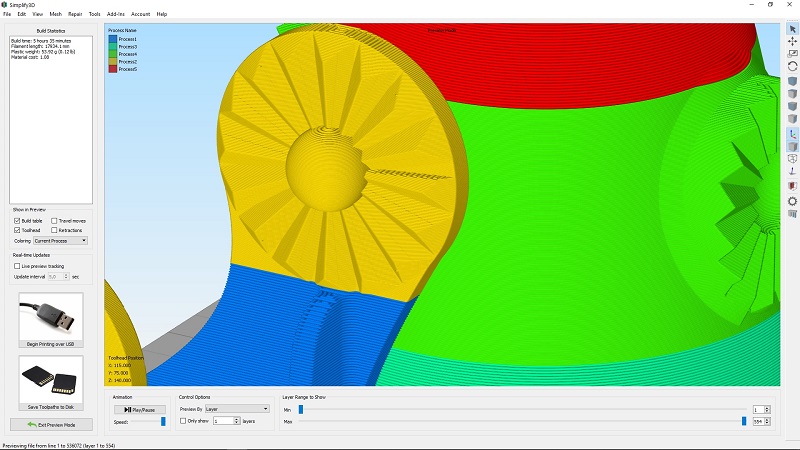Activate the translate models move tool

click(792, 41)
